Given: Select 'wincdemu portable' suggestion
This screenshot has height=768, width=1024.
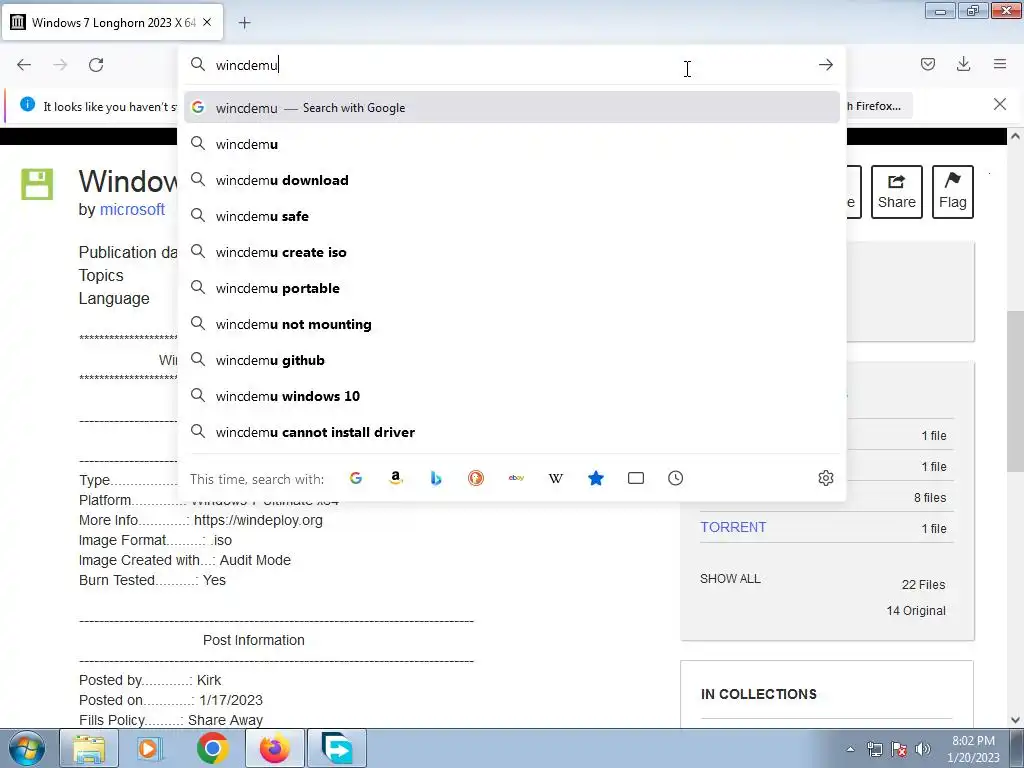Looking at the screenshot, I should point(512,288).
